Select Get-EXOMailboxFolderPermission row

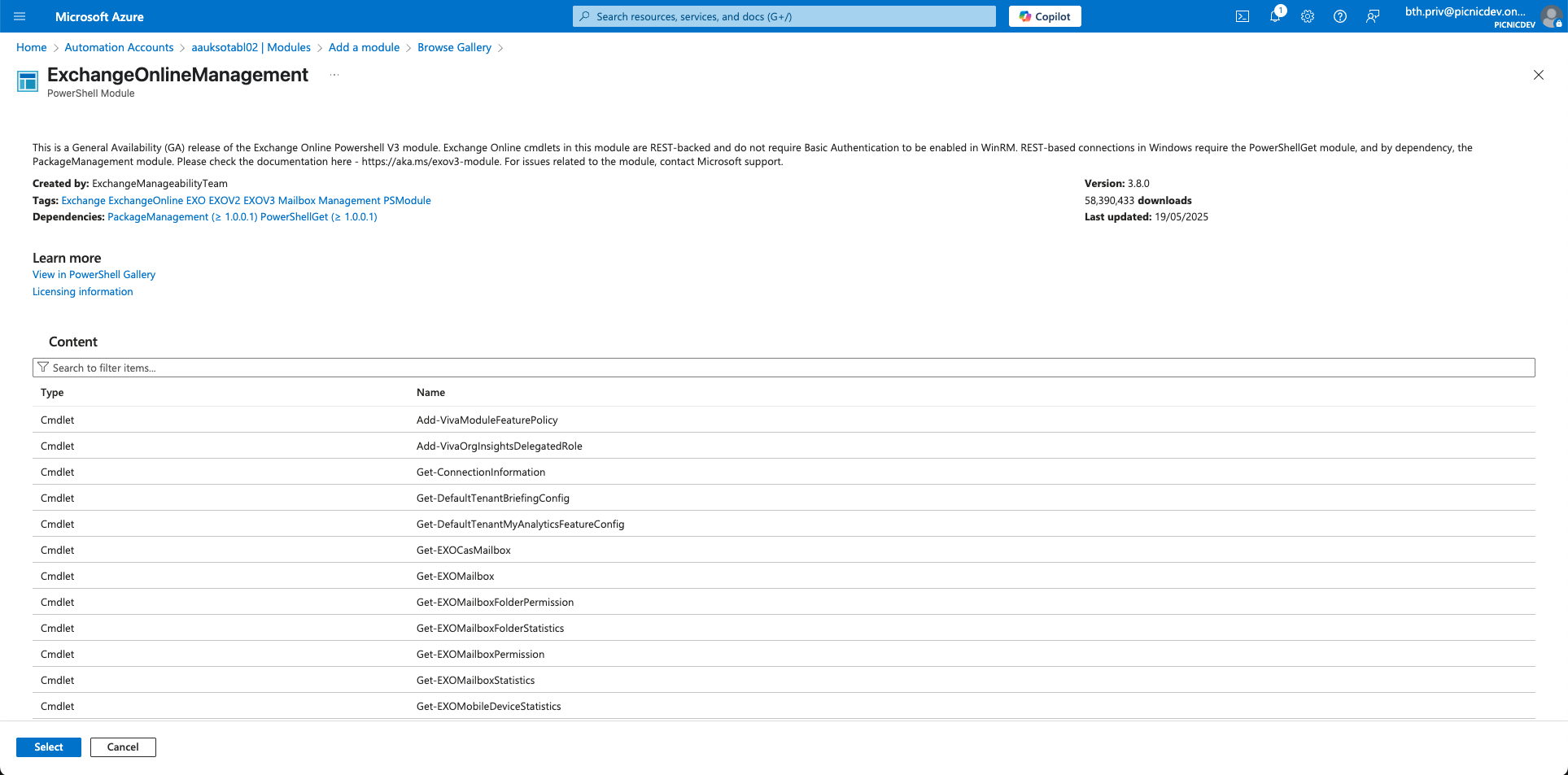pos(784,602)
